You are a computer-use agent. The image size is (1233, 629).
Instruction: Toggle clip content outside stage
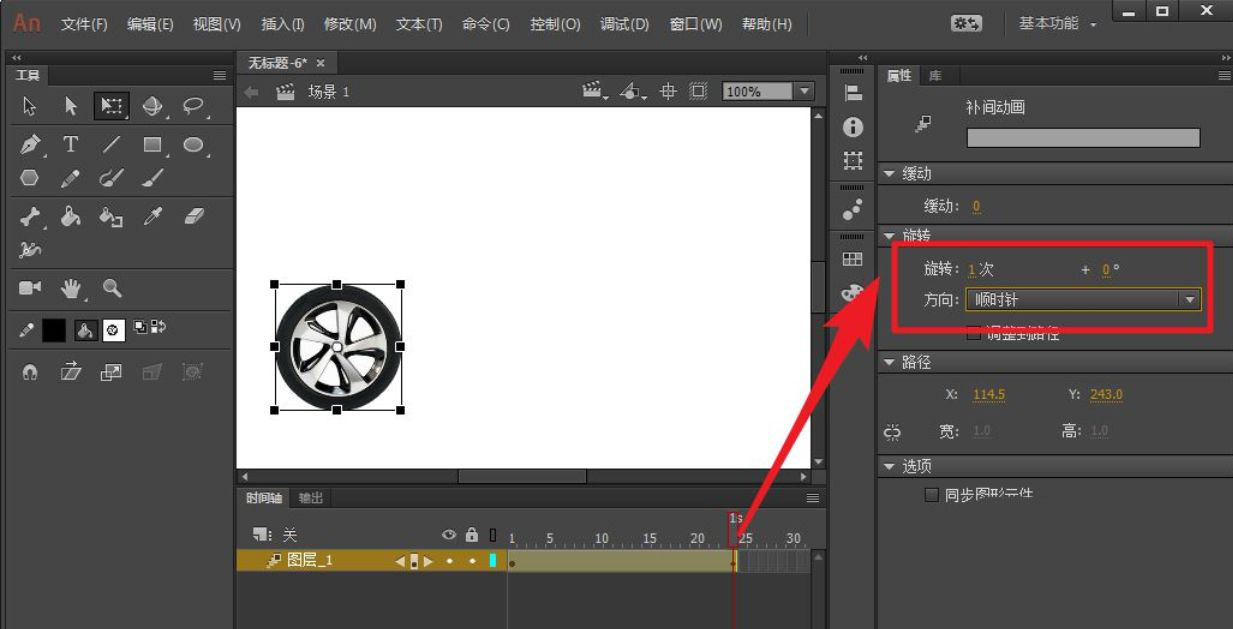pos(698,91)
